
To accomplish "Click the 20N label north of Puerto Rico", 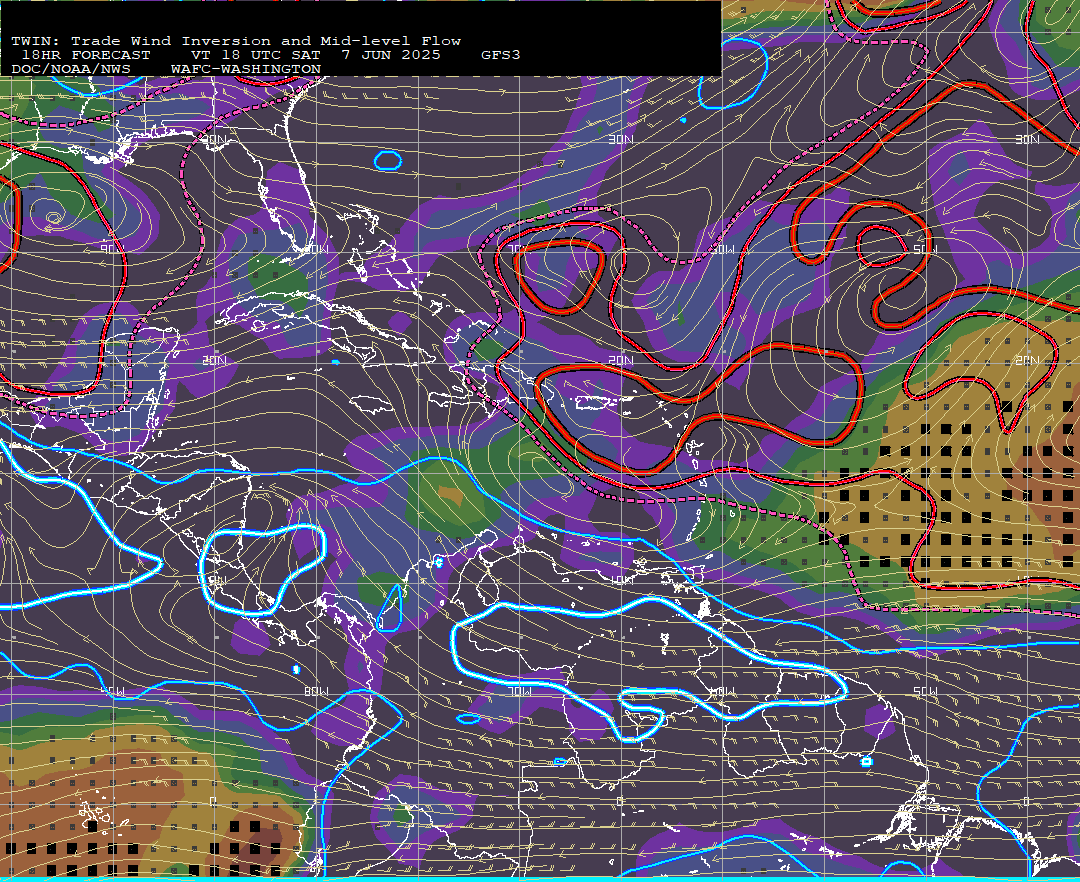I will (621, 360).
